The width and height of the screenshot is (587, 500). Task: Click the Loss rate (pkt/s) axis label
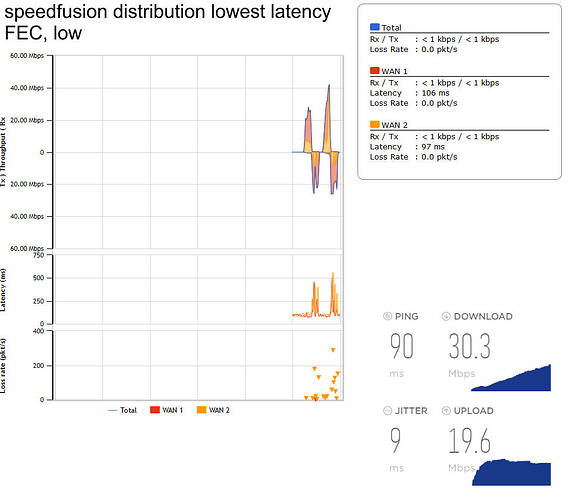pyautogui.click(x=3, y=366)
